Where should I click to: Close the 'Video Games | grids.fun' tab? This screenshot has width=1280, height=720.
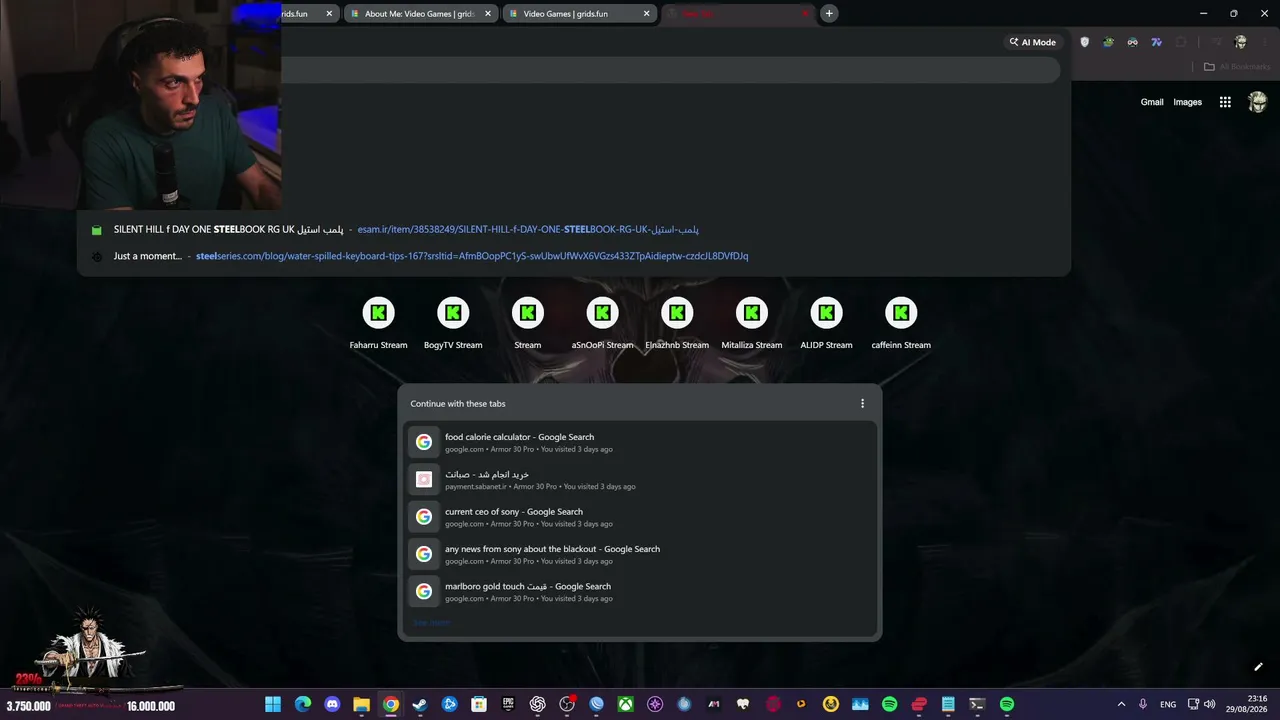pos(646,13)
